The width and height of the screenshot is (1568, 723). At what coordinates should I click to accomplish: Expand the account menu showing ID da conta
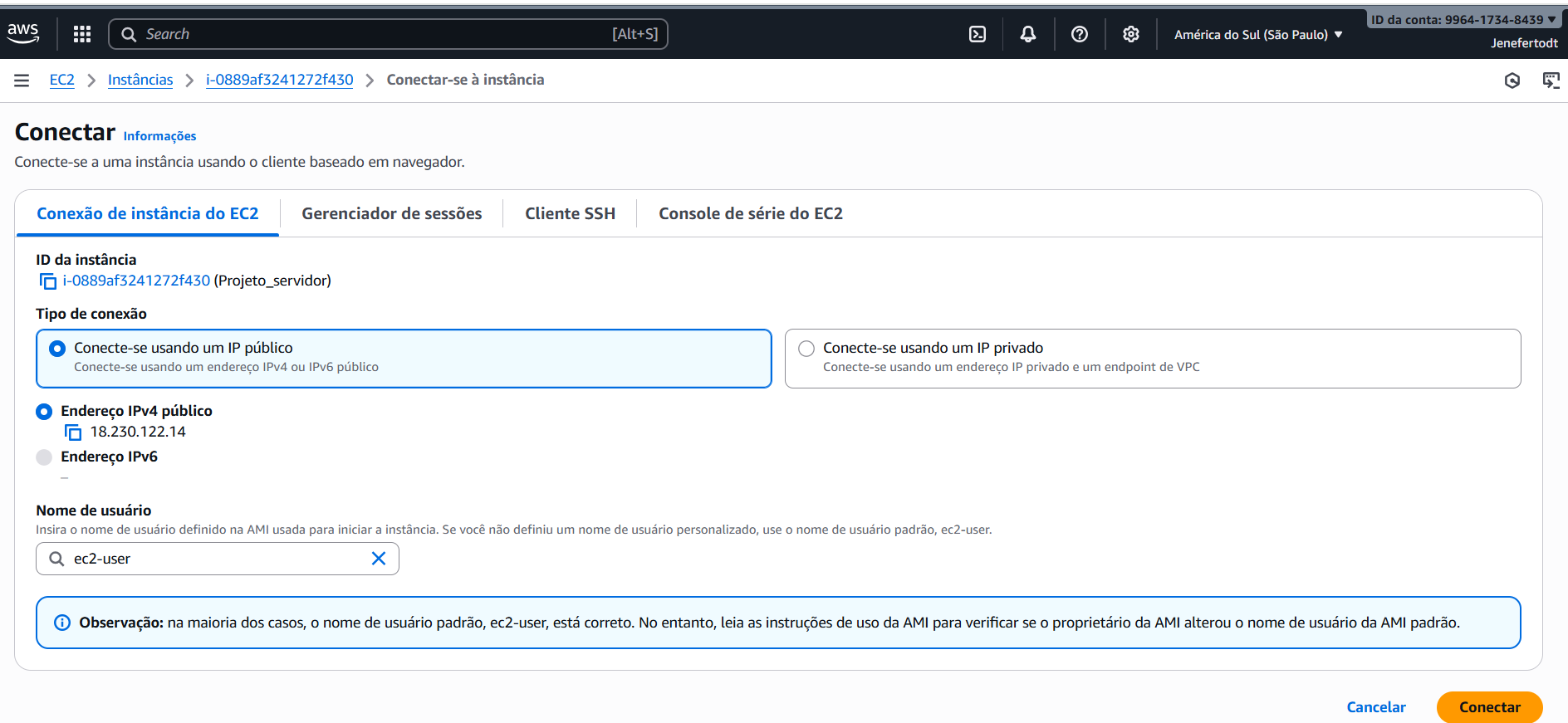click(1463, 20)
